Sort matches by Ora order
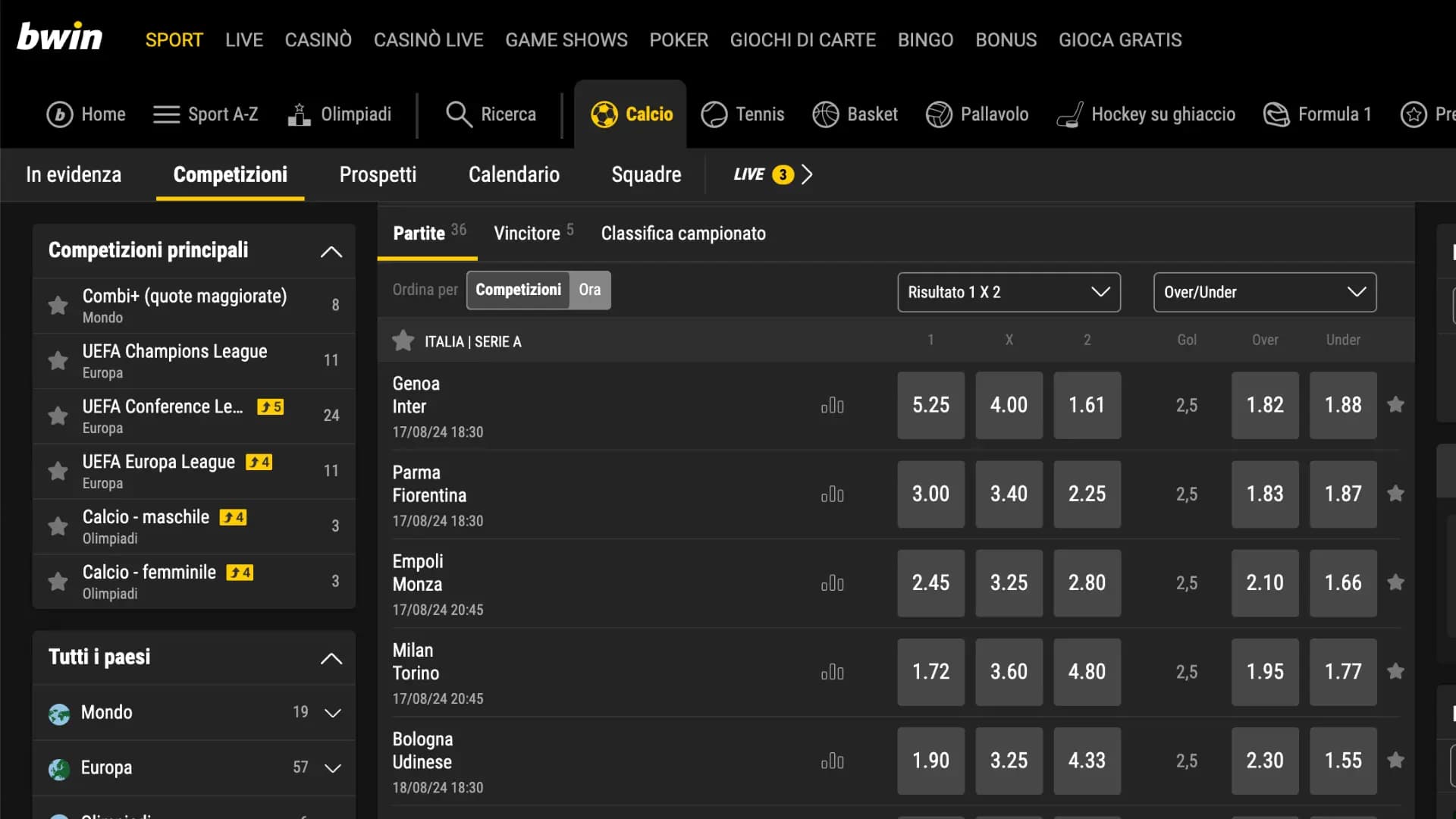This screenshot has width=1456, height=819. pos(589,289)
